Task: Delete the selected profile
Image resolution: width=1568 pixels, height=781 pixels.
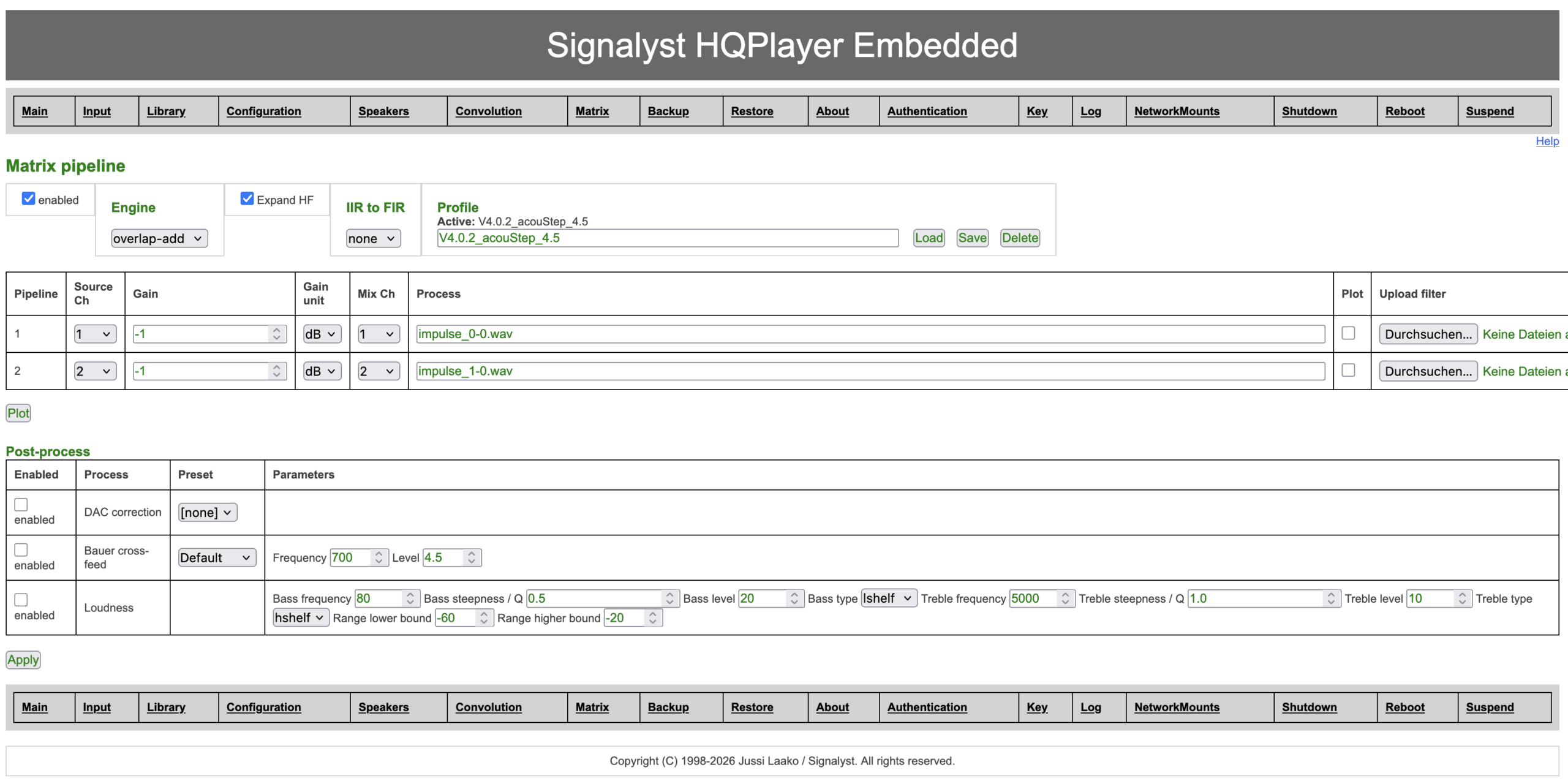Action: click(x=1020, y=238)
